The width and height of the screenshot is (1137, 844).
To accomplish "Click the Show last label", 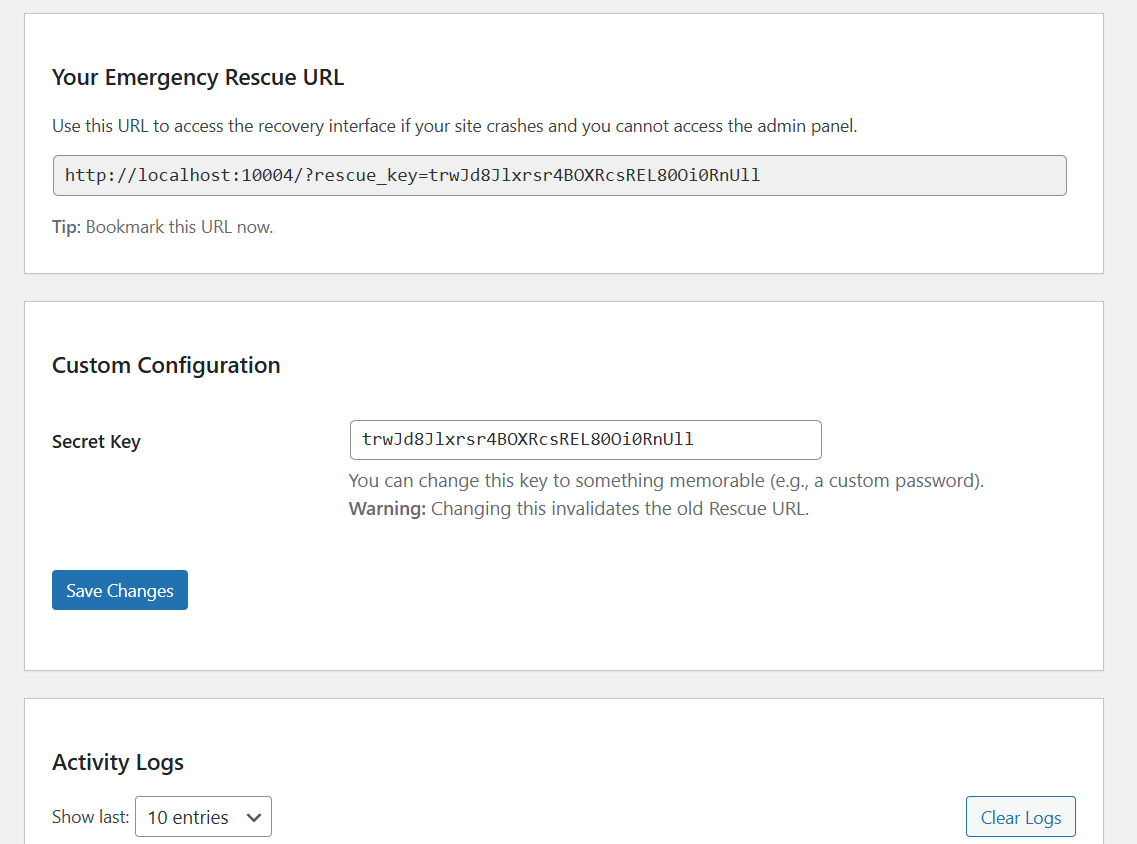I will 89,816.
